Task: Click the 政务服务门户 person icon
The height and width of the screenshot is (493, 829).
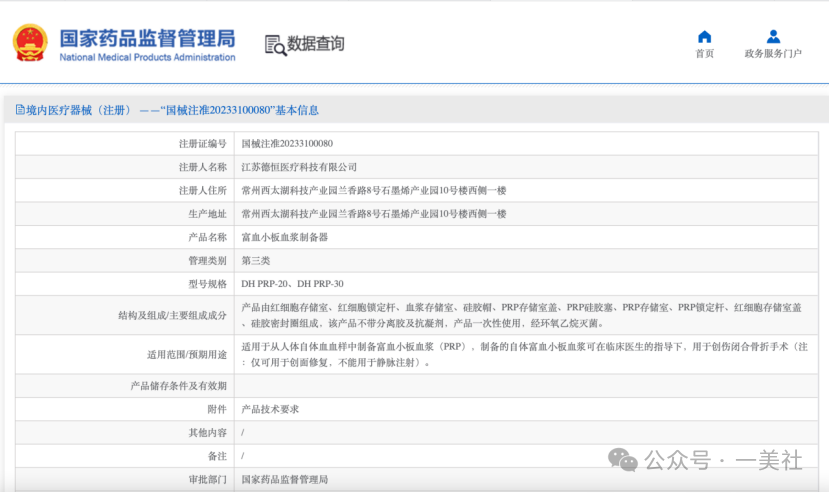Action: (x=773, y=36)
